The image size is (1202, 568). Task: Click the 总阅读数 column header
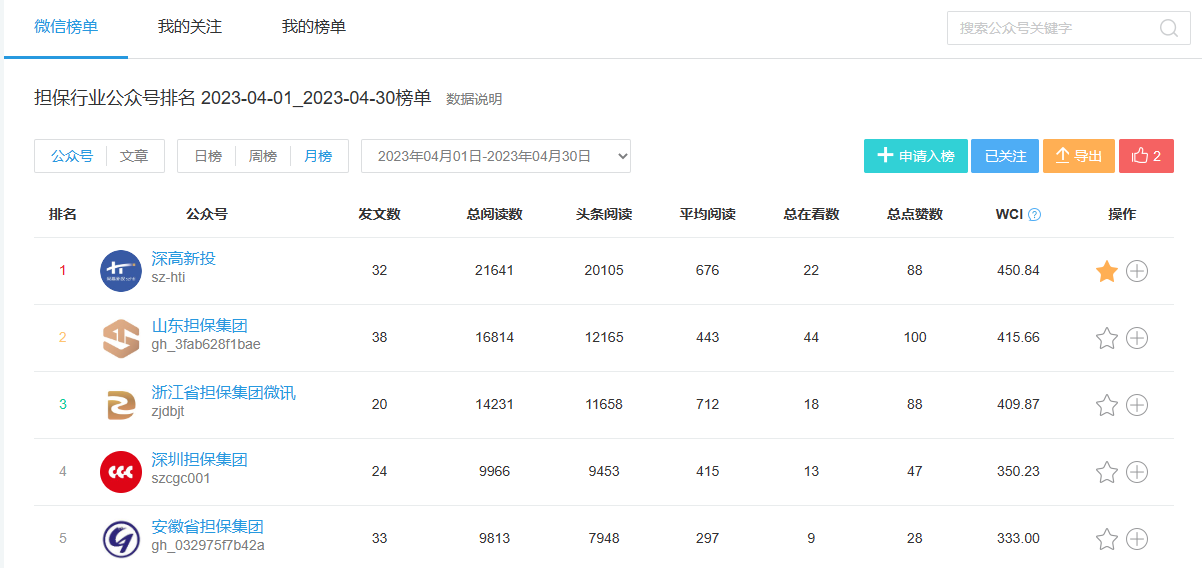coord(495,214)
